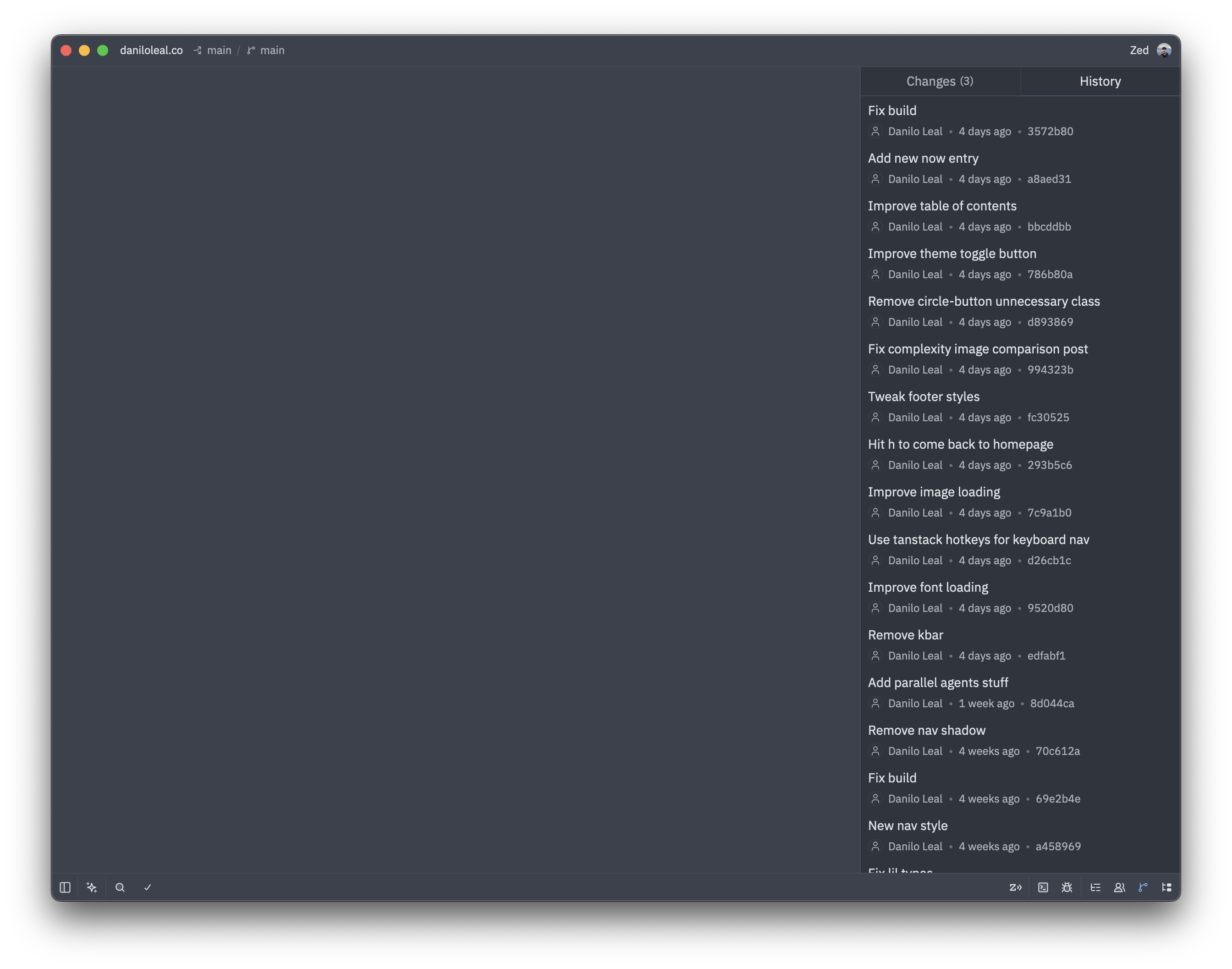Select Improve table of contents commit
The height and width of the screenshot is (969, 1232).
(1020, 215)
